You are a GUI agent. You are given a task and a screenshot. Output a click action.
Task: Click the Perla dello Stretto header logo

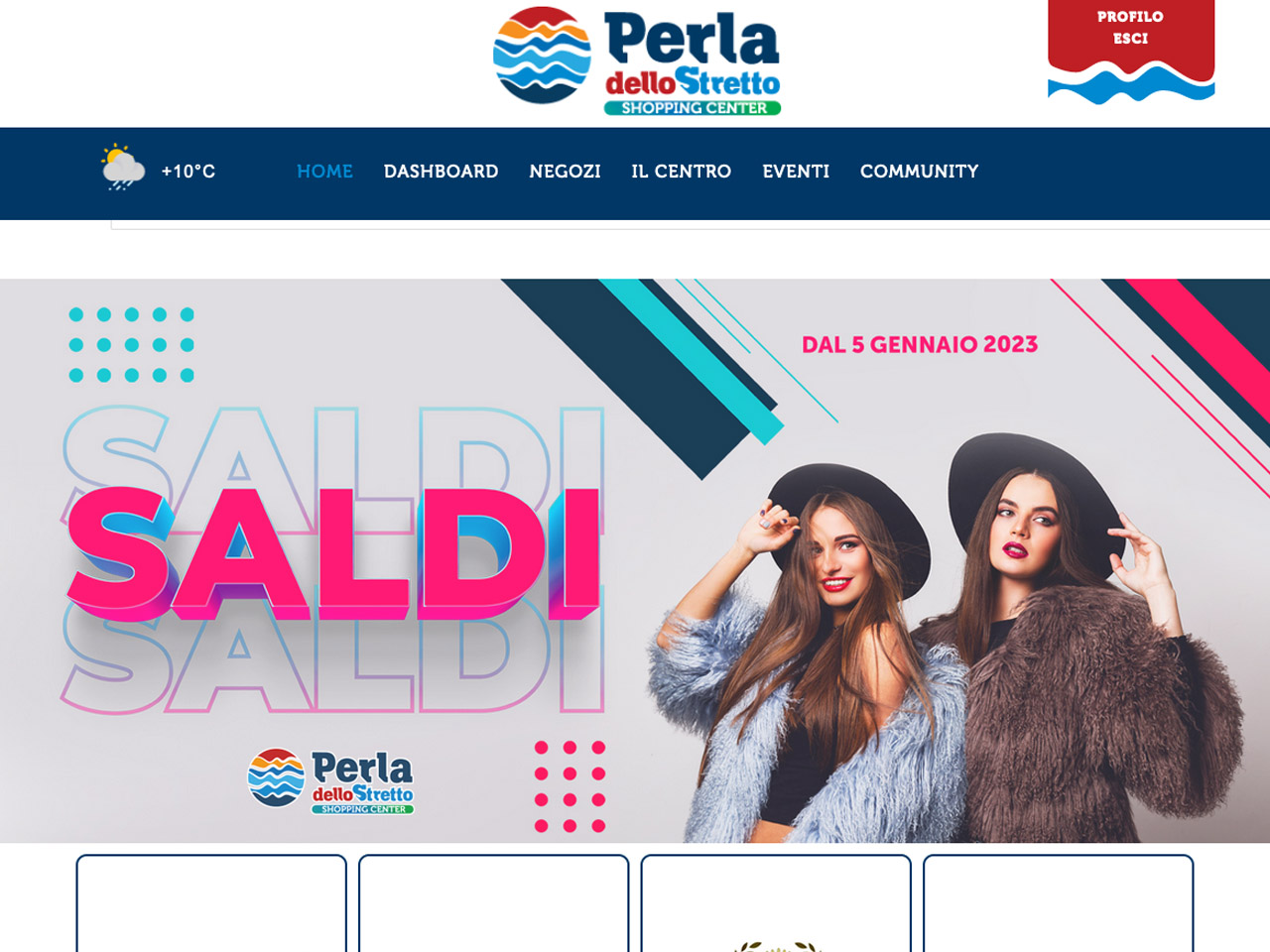point(637,60)
